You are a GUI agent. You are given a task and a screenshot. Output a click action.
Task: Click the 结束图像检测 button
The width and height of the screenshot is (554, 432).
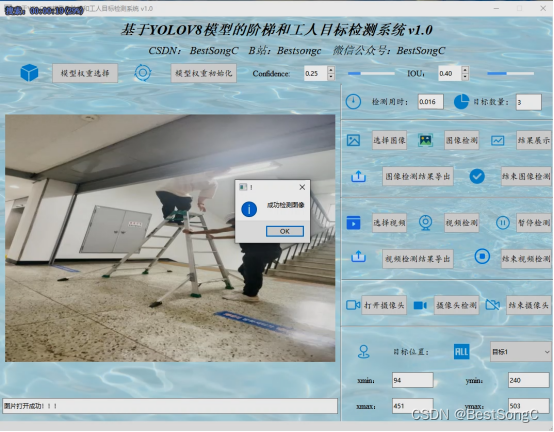[526, 176]
